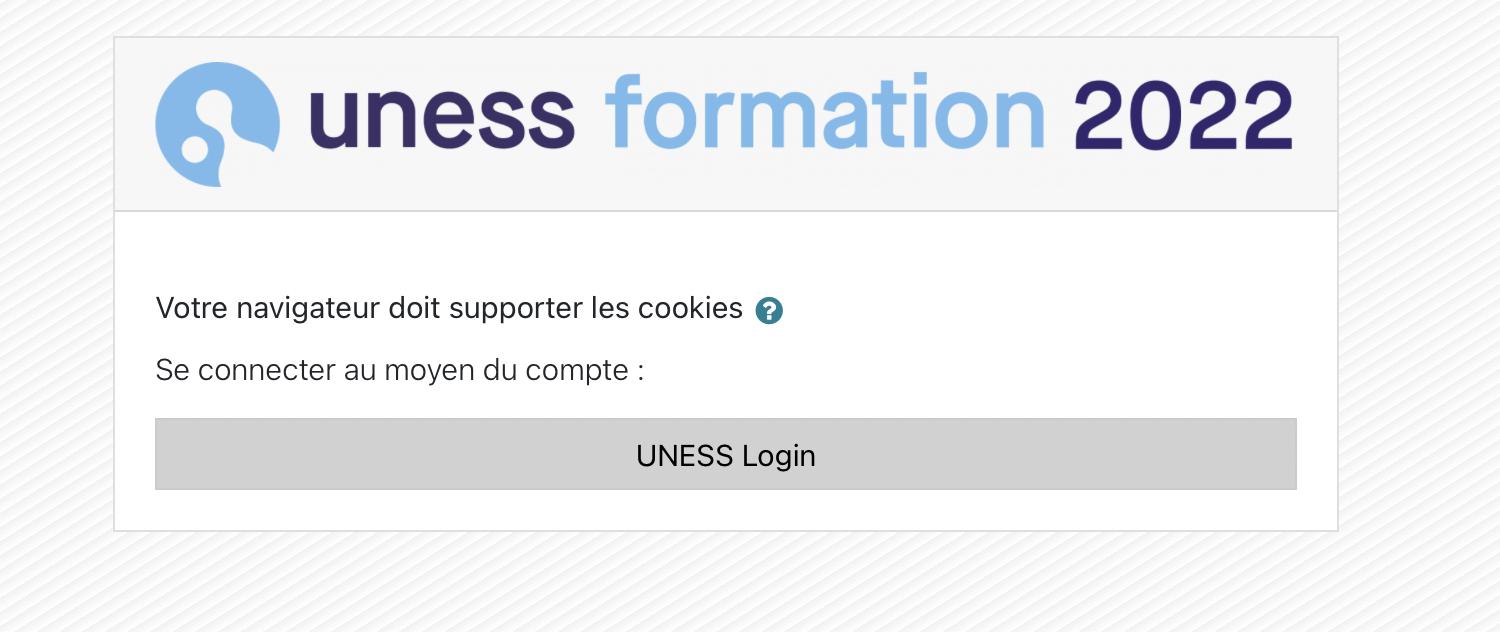The image size is (1500, 632).
Task: Click the UNESS Login button
Action: click(725, 455)
